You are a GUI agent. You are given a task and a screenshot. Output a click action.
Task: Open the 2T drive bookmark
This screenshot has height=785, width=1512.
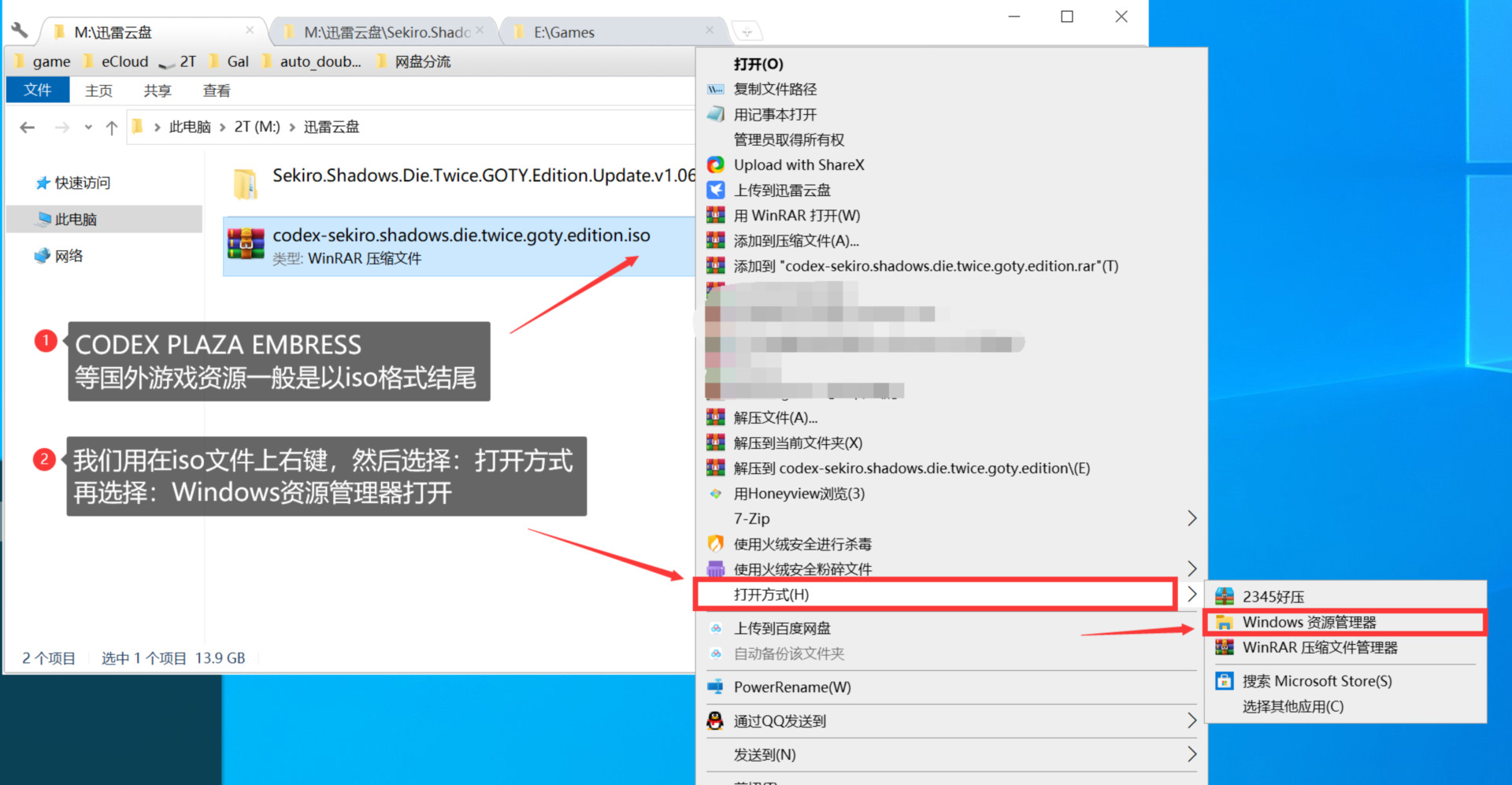177,61
